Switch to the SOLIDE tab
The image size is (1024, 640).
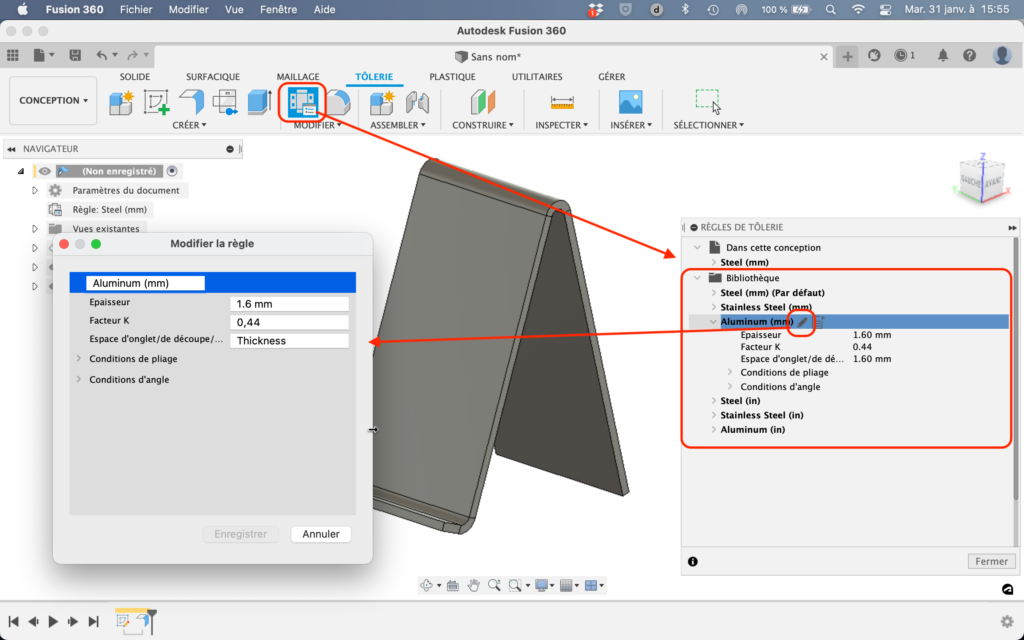click(135, 76)
